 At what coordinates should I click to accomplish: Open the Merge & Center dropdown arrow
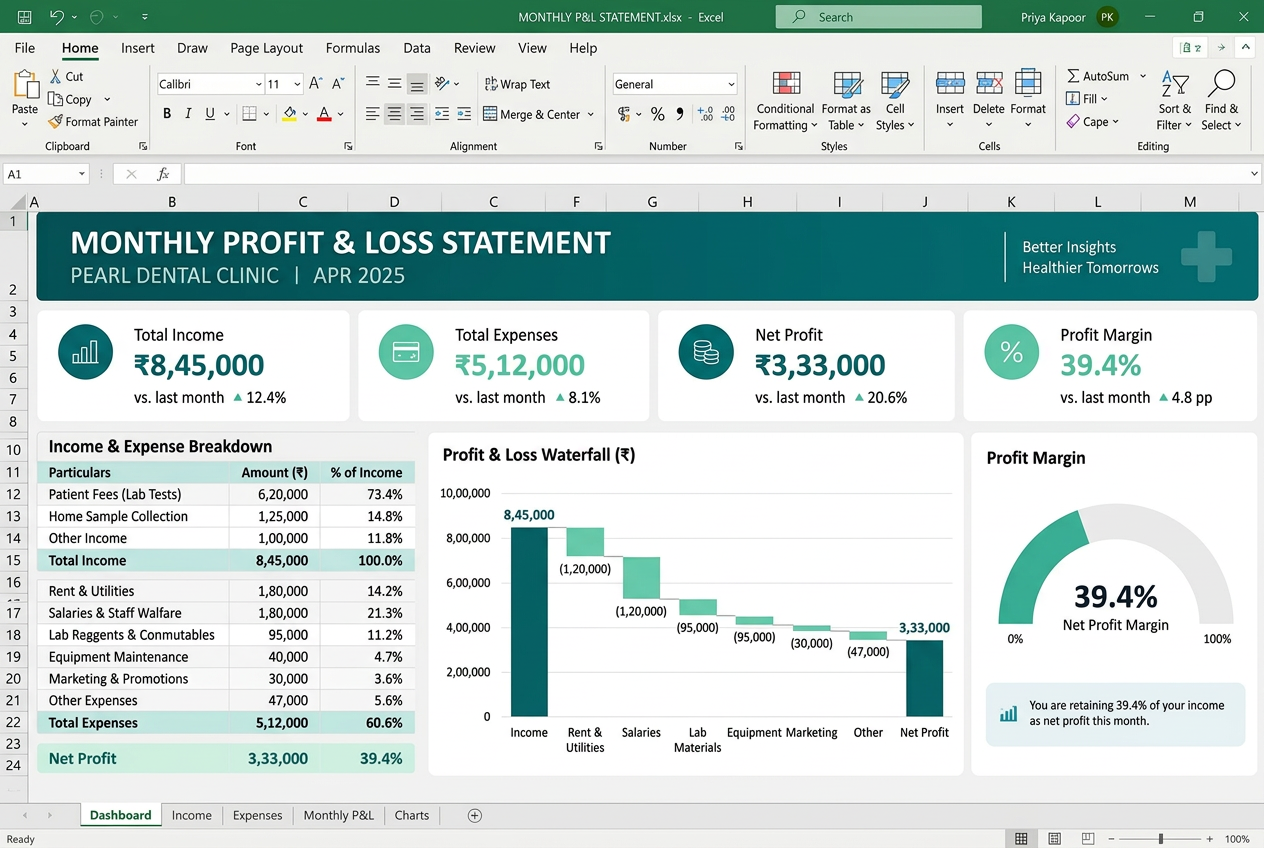click(x=591, y=114)
